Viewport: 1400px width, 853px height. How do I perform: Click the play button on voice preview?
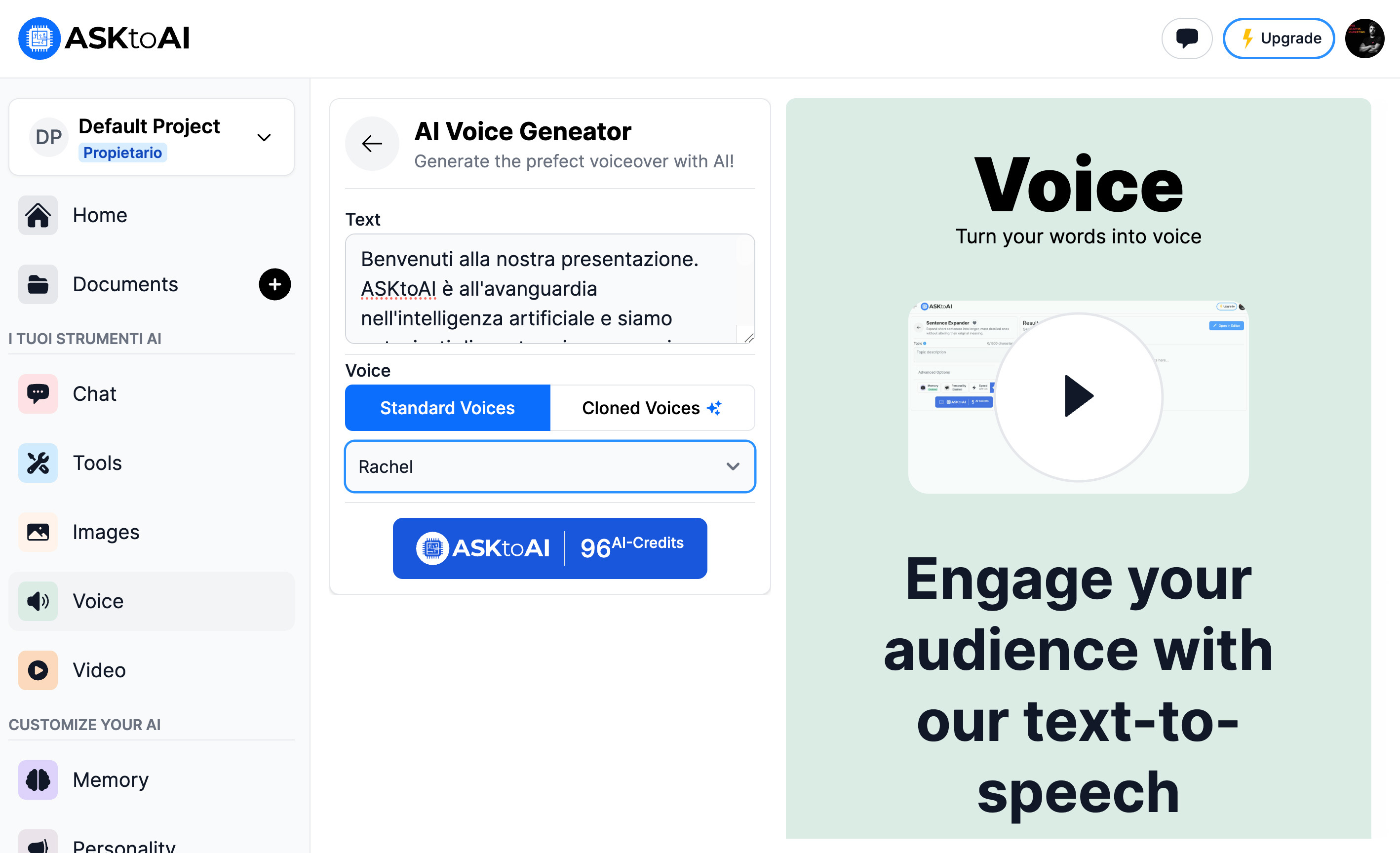(1079, 393)
